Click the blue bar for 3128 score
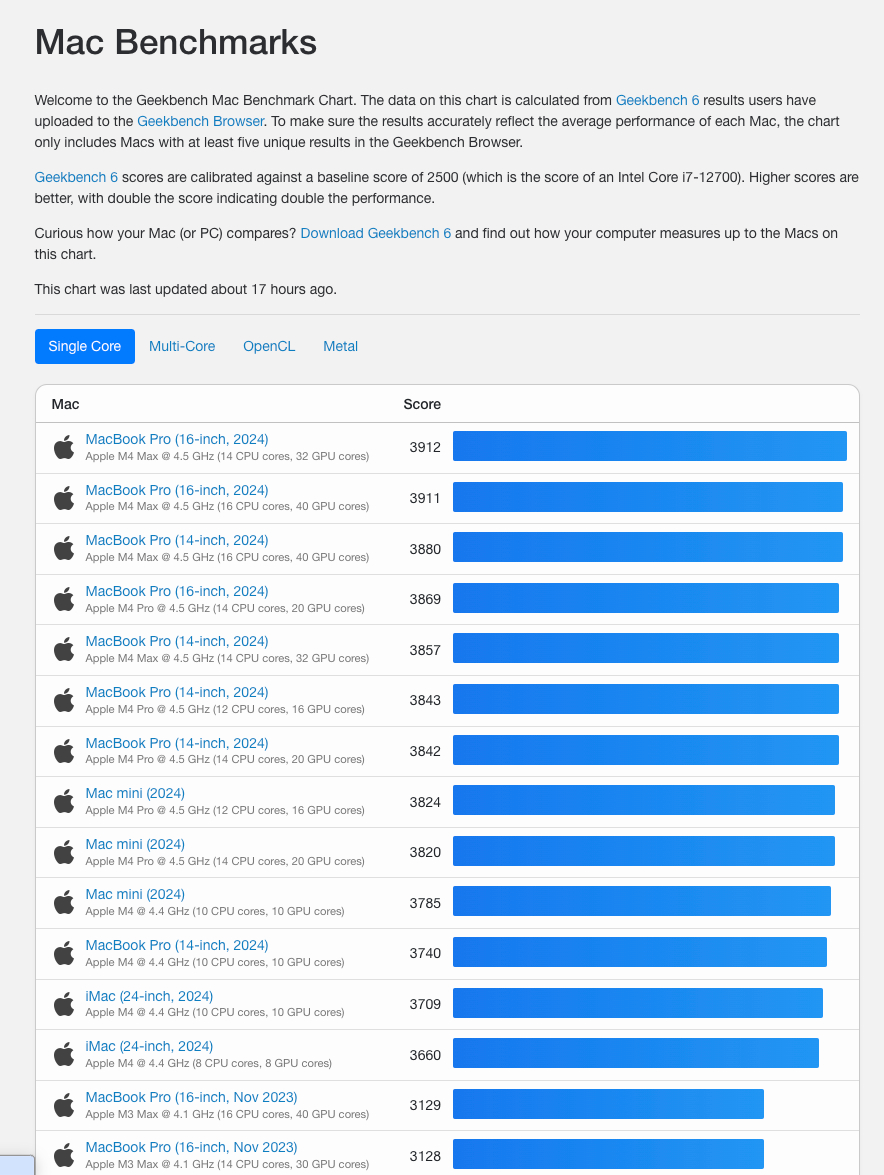Image resolution: width=884 pixels, height=1175 pixels. pos(608,1154)
